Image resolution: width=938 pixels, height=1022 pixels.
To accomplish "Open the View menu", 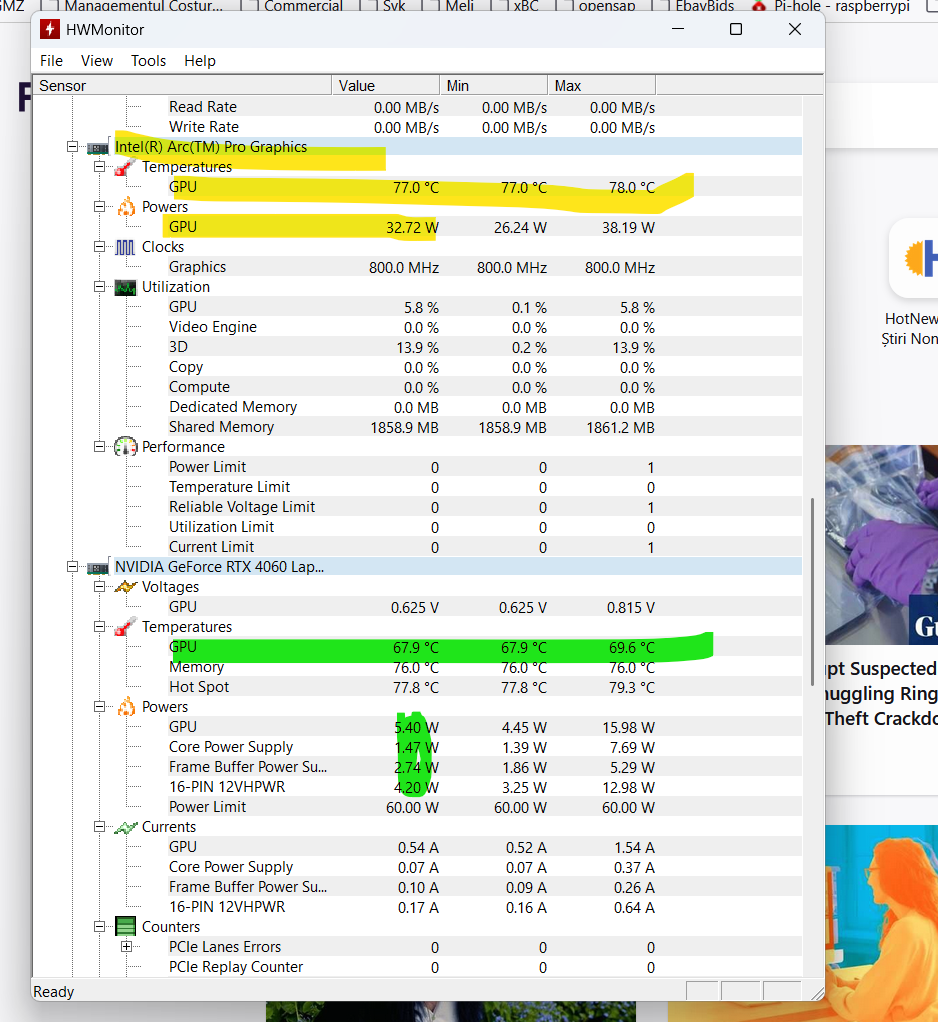I will [97, 61].
